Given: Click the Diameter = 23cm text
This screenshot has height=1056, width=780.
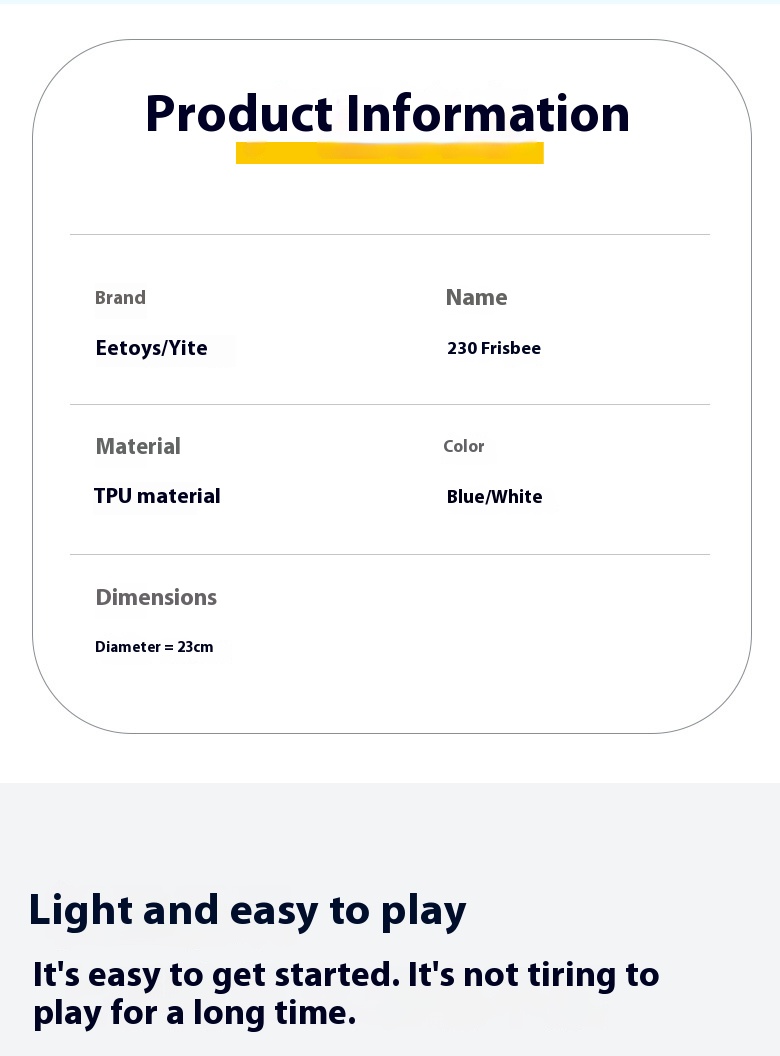Looking at the screenshot, I should click(154, 648).
